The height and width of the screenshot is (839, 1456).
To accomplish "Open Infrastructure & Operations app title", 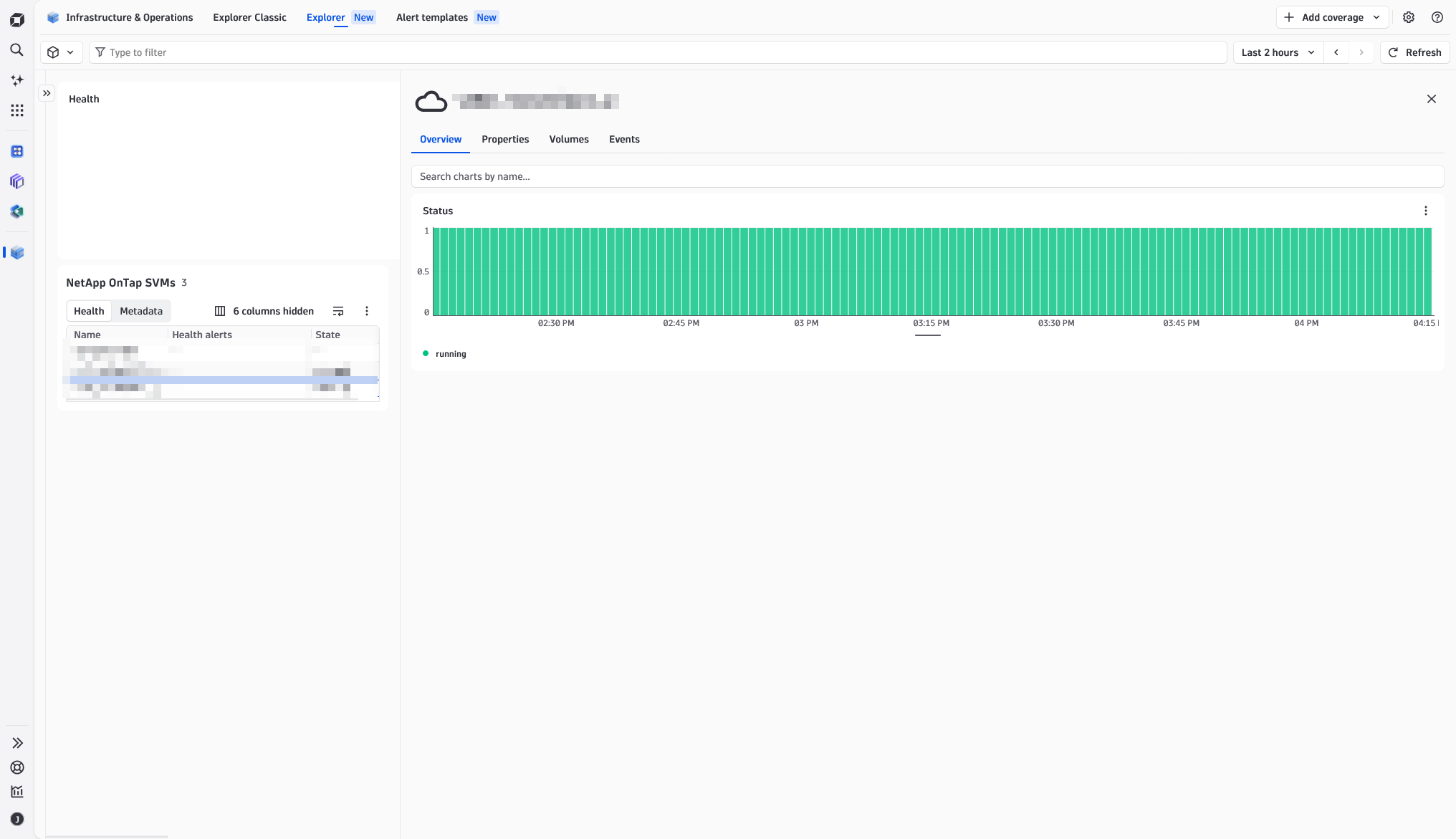I will 120,17.
